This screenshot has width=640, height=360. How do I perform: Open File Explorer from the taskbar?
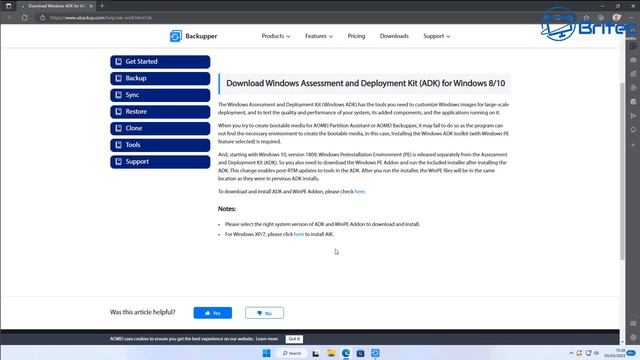tap(331, 353)
